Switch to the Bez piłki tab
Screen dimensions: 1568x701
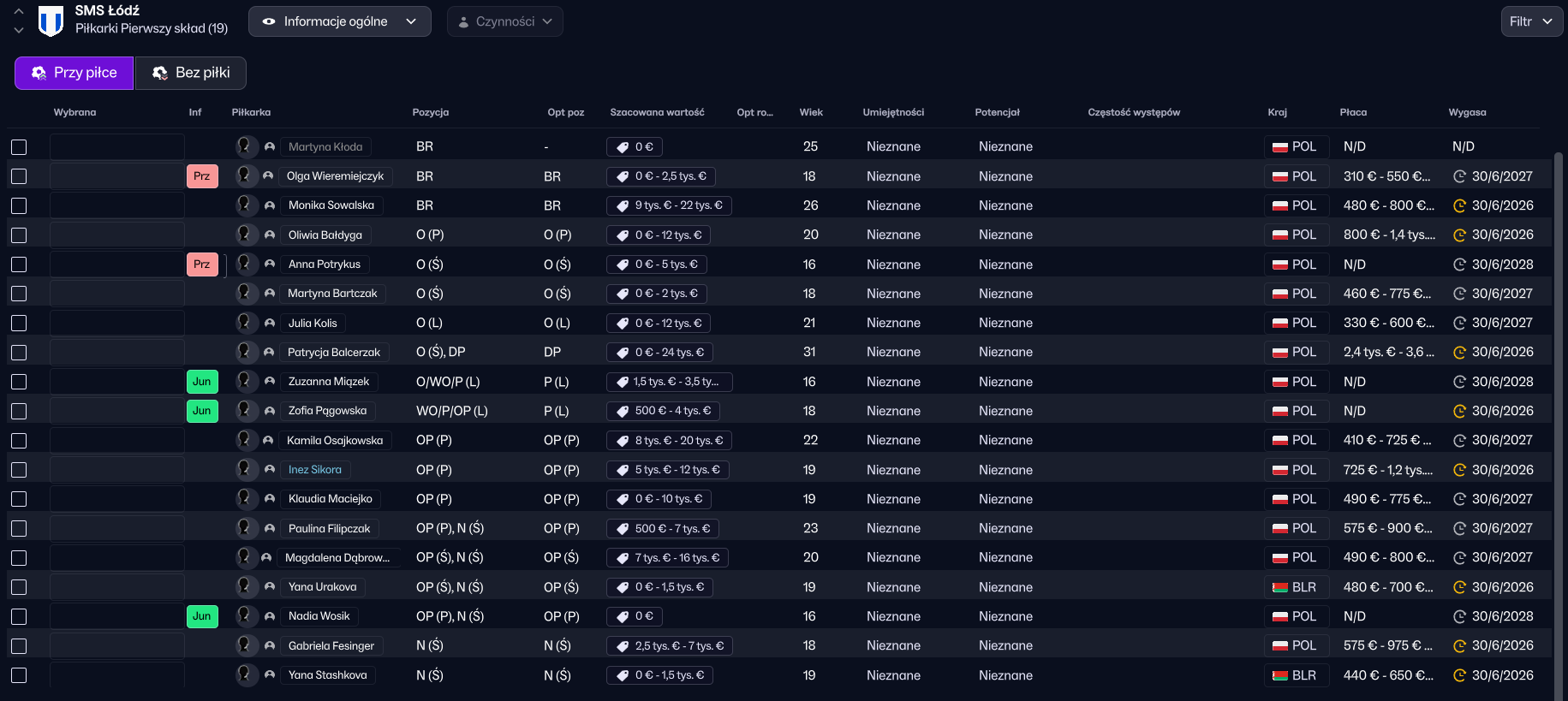pyautogui.click(x=191, y=73)
